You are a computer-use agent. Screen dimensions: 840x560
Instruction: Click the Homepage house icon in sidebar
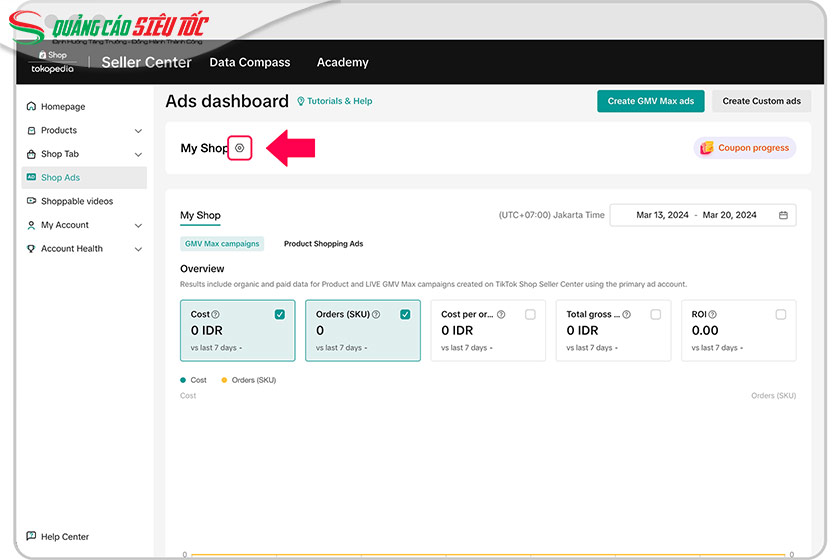tap(32, 107)
